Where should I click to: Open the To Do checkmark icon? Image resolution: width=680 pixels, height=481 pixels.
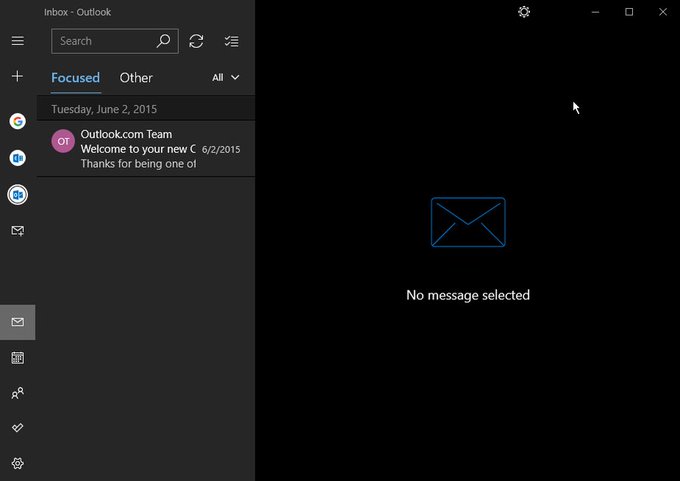18,428
